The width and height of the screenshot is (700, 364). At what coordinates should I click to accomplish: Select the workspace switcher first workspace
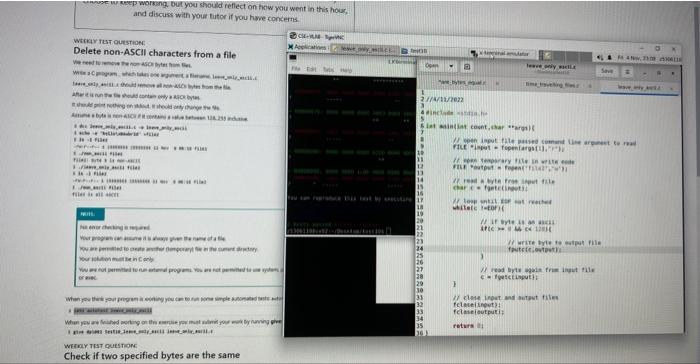[547, 55]
